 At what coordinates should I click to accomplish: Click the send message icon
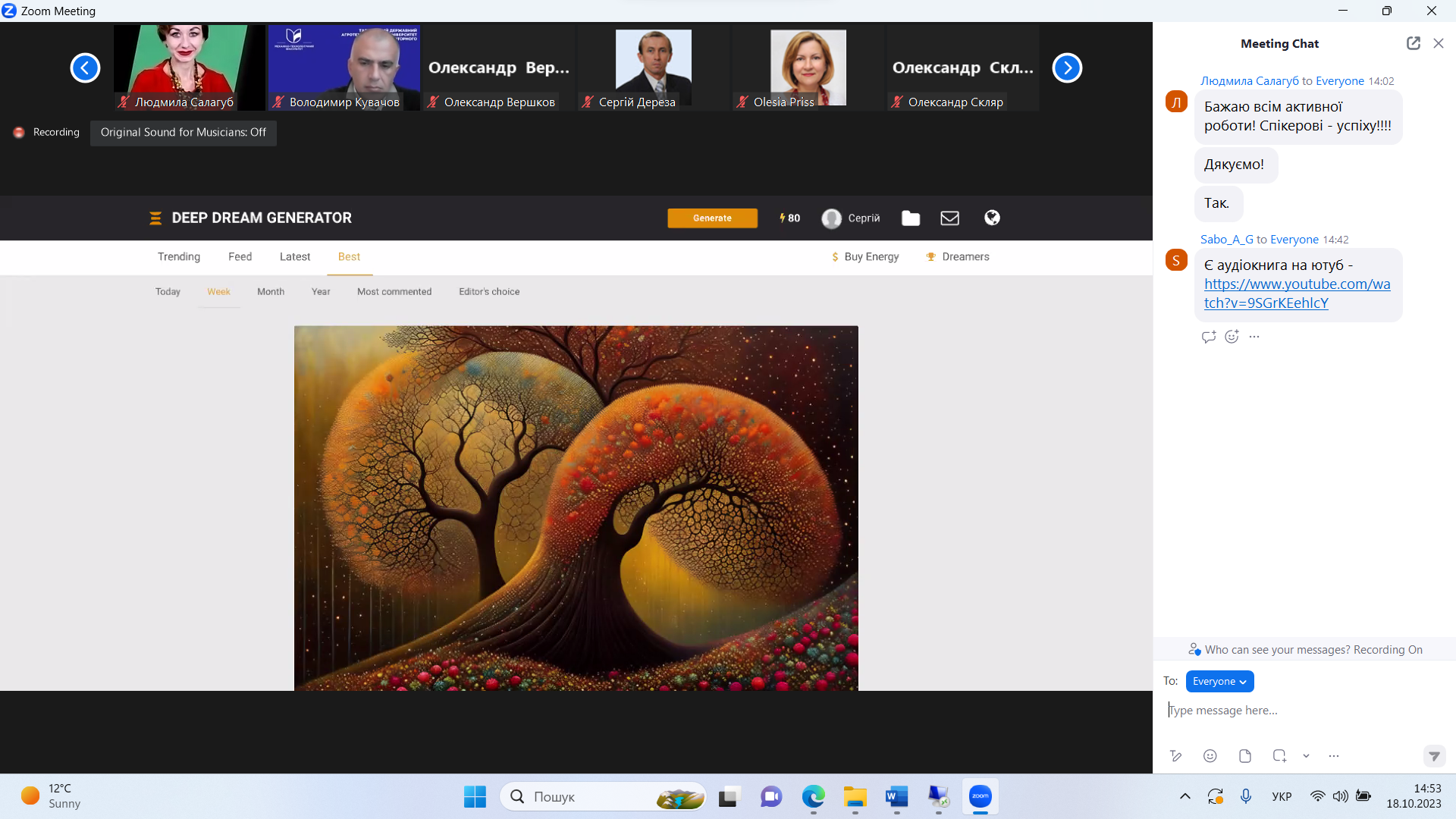[1434, 756]
